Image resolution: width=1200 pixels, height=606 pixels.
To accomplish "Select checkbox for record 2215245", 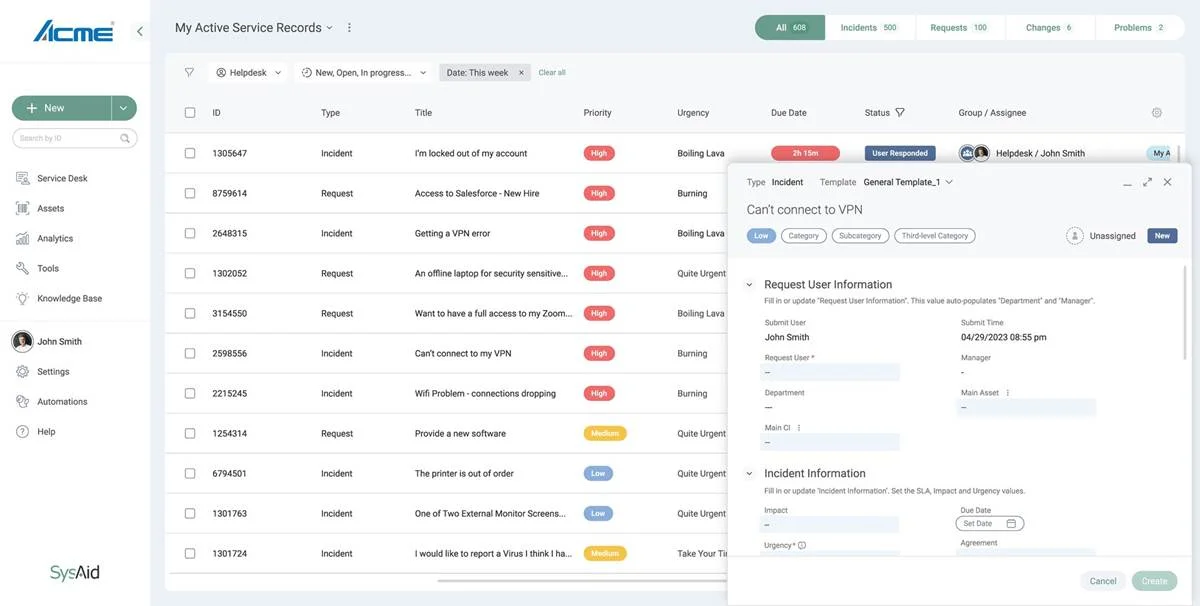I will [x=190, y=393].
